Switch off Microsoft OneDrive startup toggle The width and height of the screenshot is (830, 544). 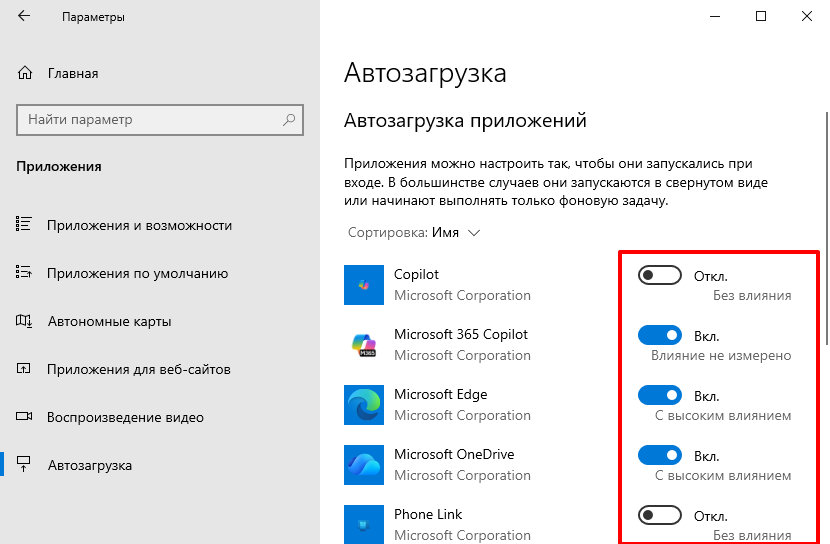click(660, 455)
